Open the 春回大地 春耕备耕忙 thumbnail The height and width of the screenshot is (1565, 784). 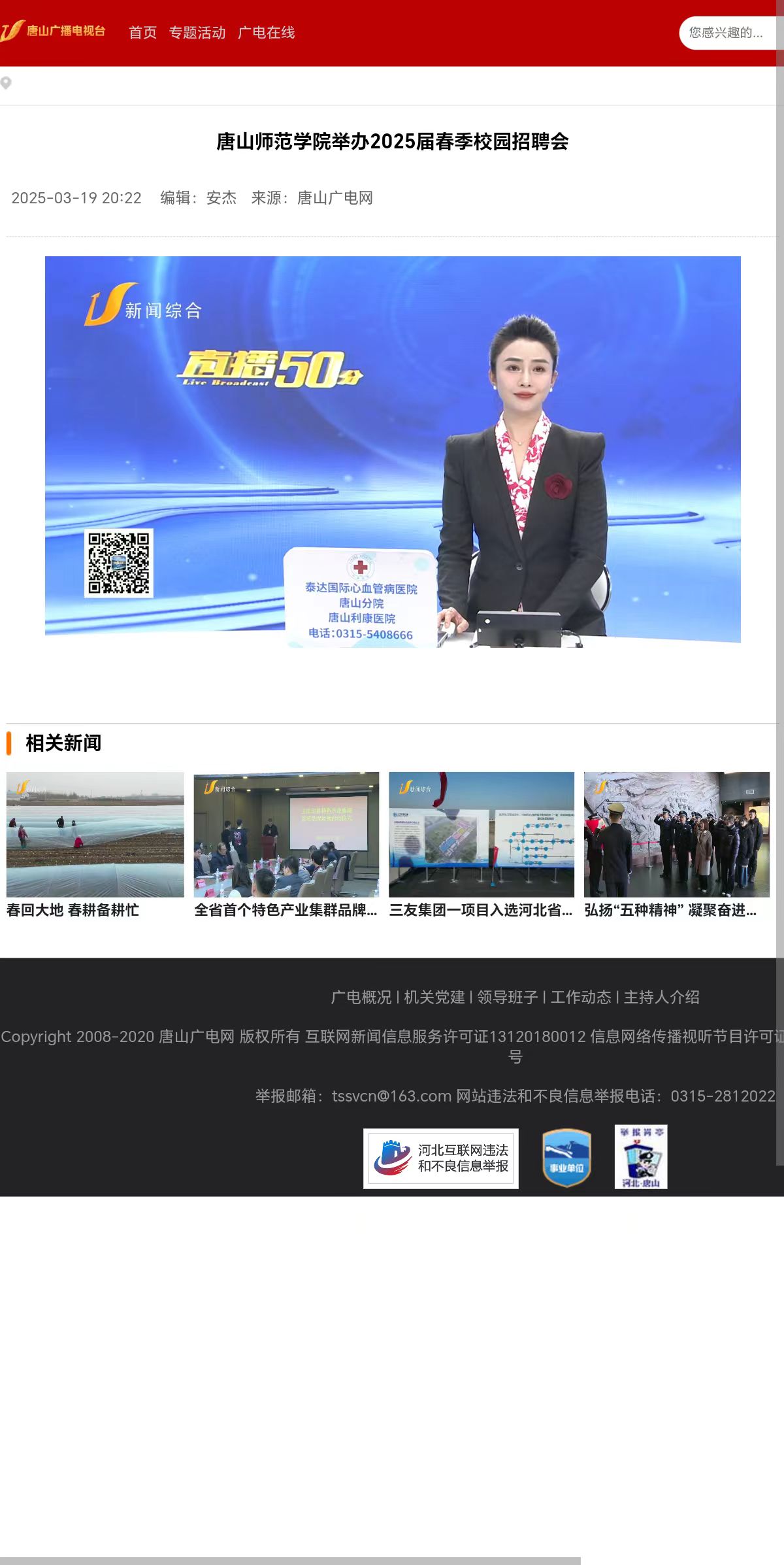pyautogui.click(x=95, y=834)
